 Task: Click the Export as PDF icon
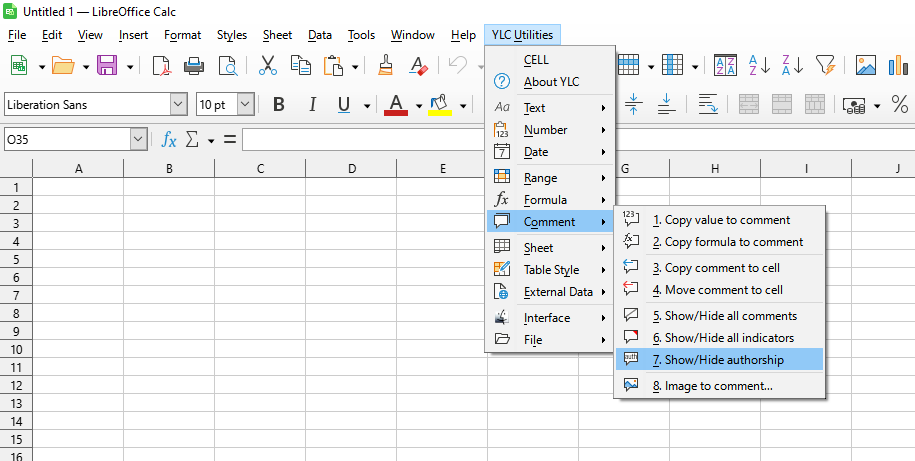coord(161,66)
